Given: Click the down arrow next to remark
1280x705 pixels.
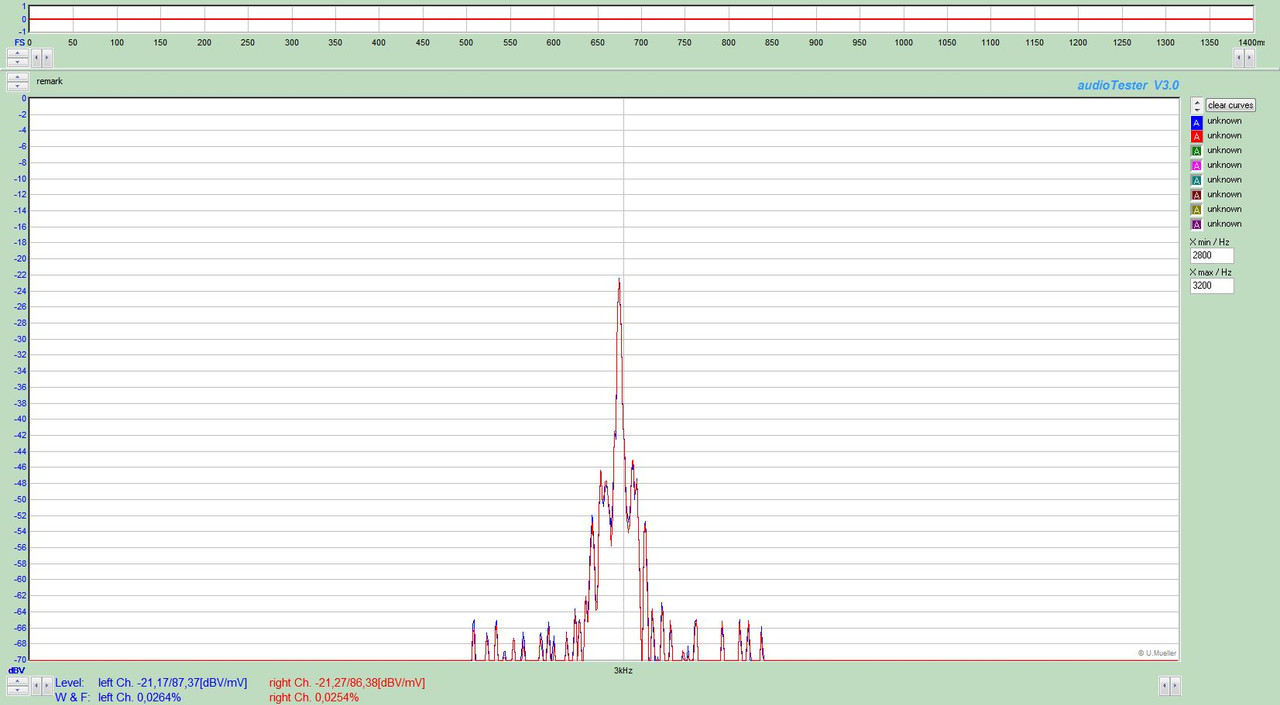Looking at the screenshot, I should [17, 86].
